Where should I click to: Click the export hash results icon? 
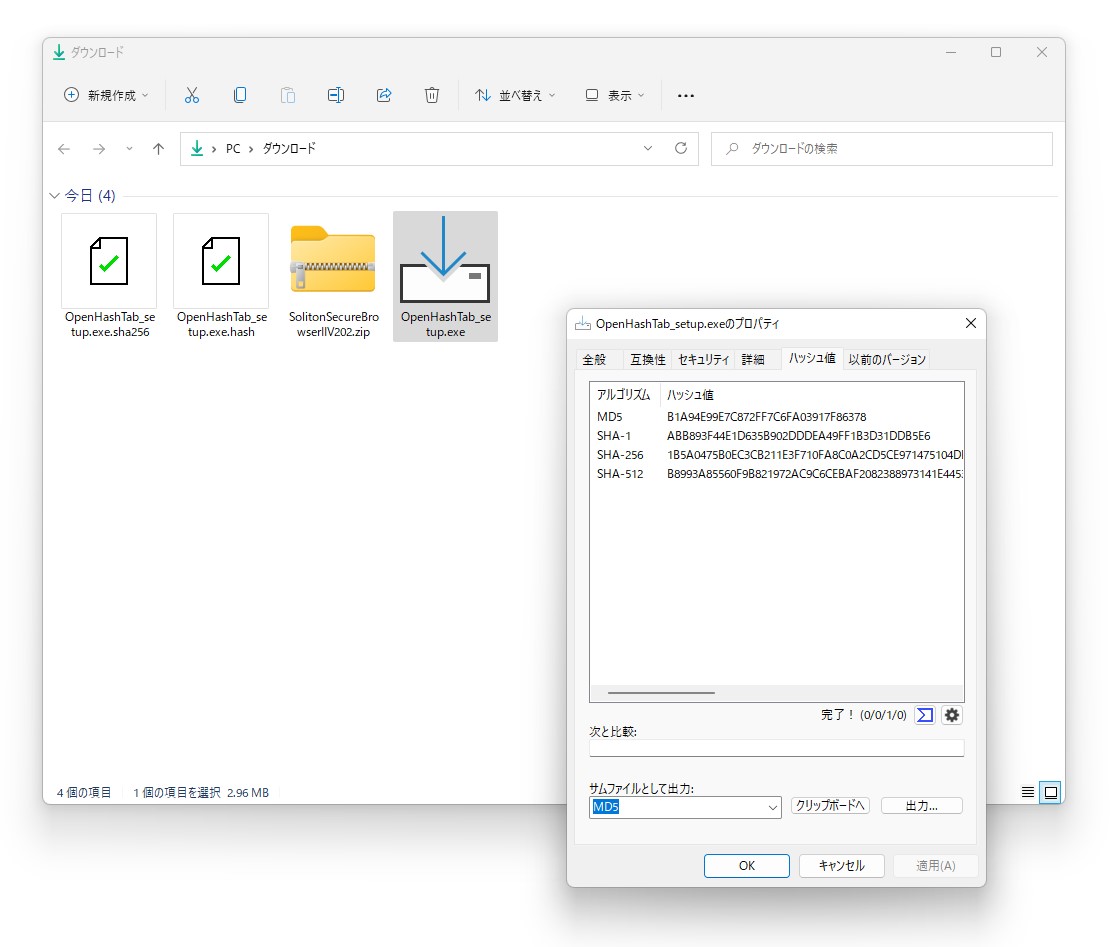(x=924, y=715)
